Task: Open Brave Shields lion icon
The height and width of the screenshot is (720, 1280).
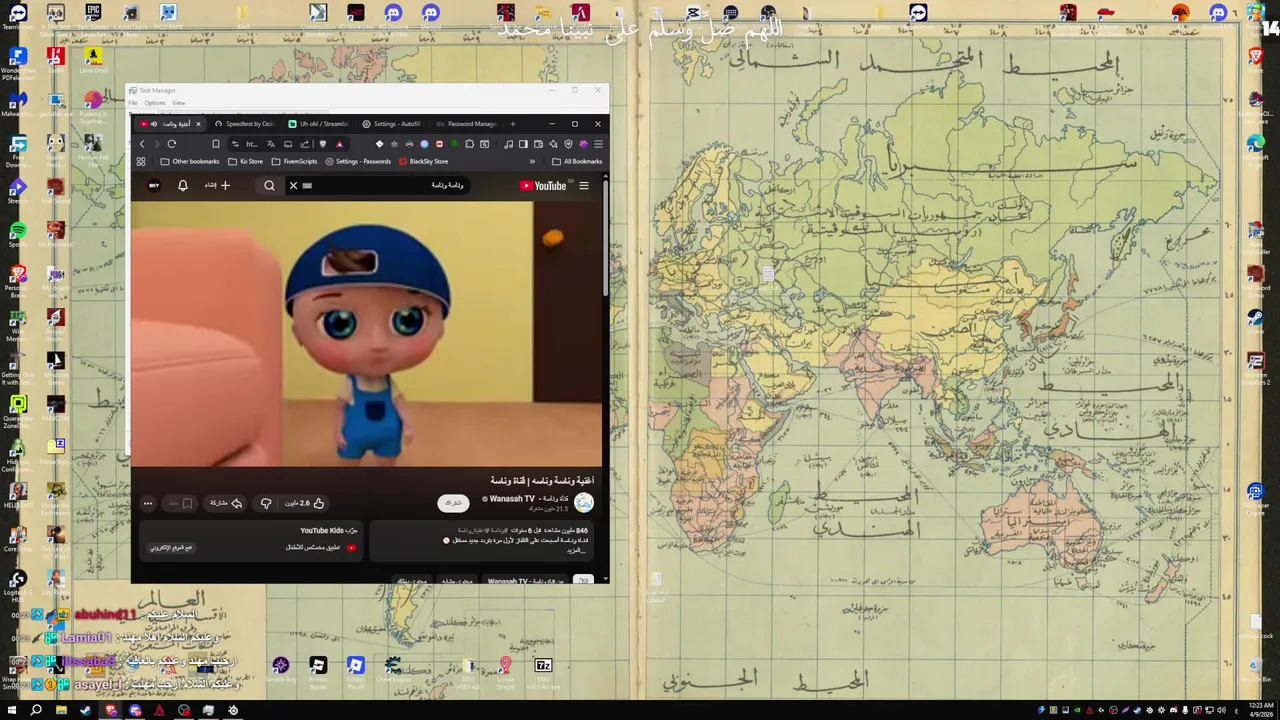Action: click(x=323, y=144)
